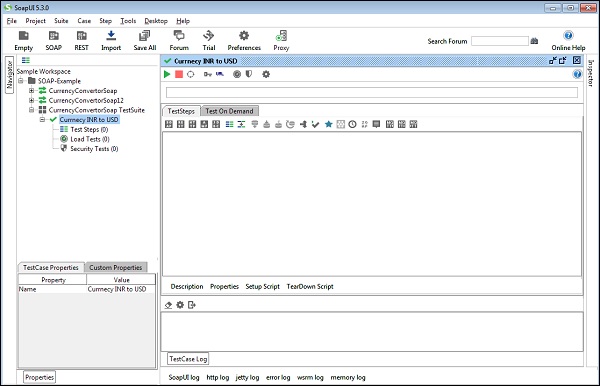The height and width of the screenshot is (386, 600).
Task: Open the Setup Script tab
Action: click(262, 286)
